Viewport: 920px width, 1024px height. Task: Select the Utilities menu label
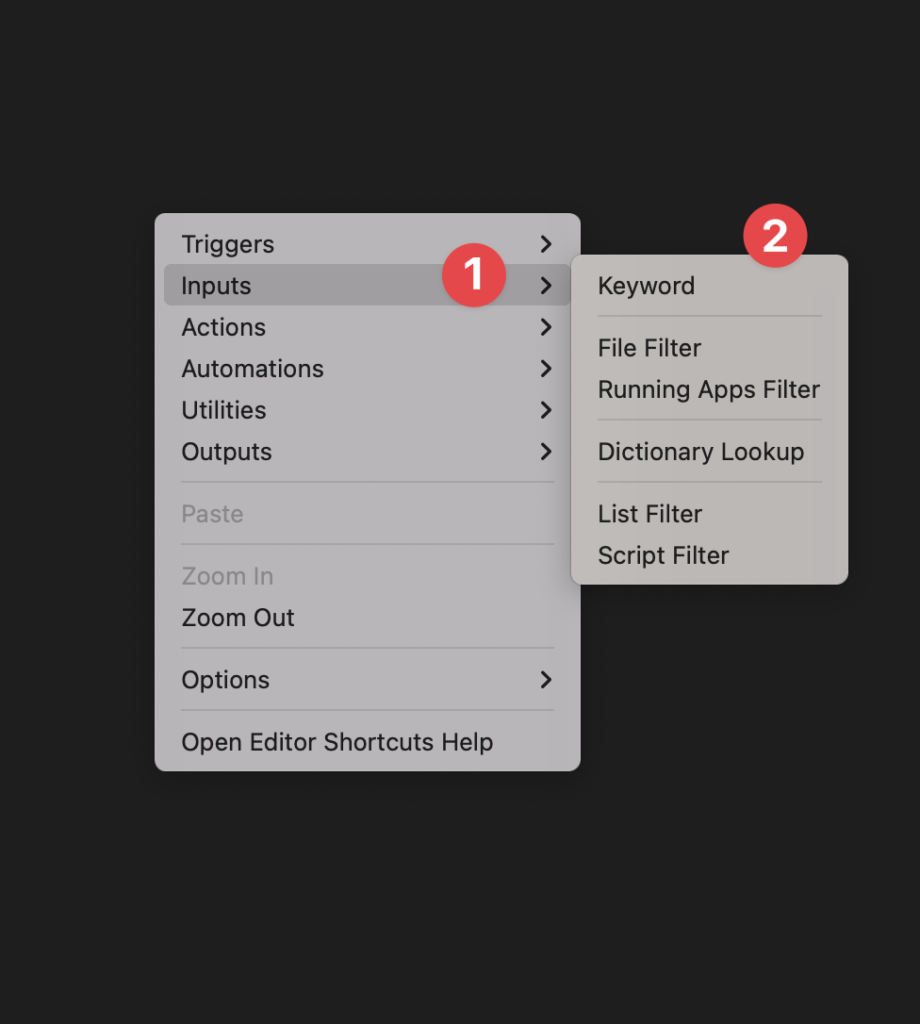(224, 410)
